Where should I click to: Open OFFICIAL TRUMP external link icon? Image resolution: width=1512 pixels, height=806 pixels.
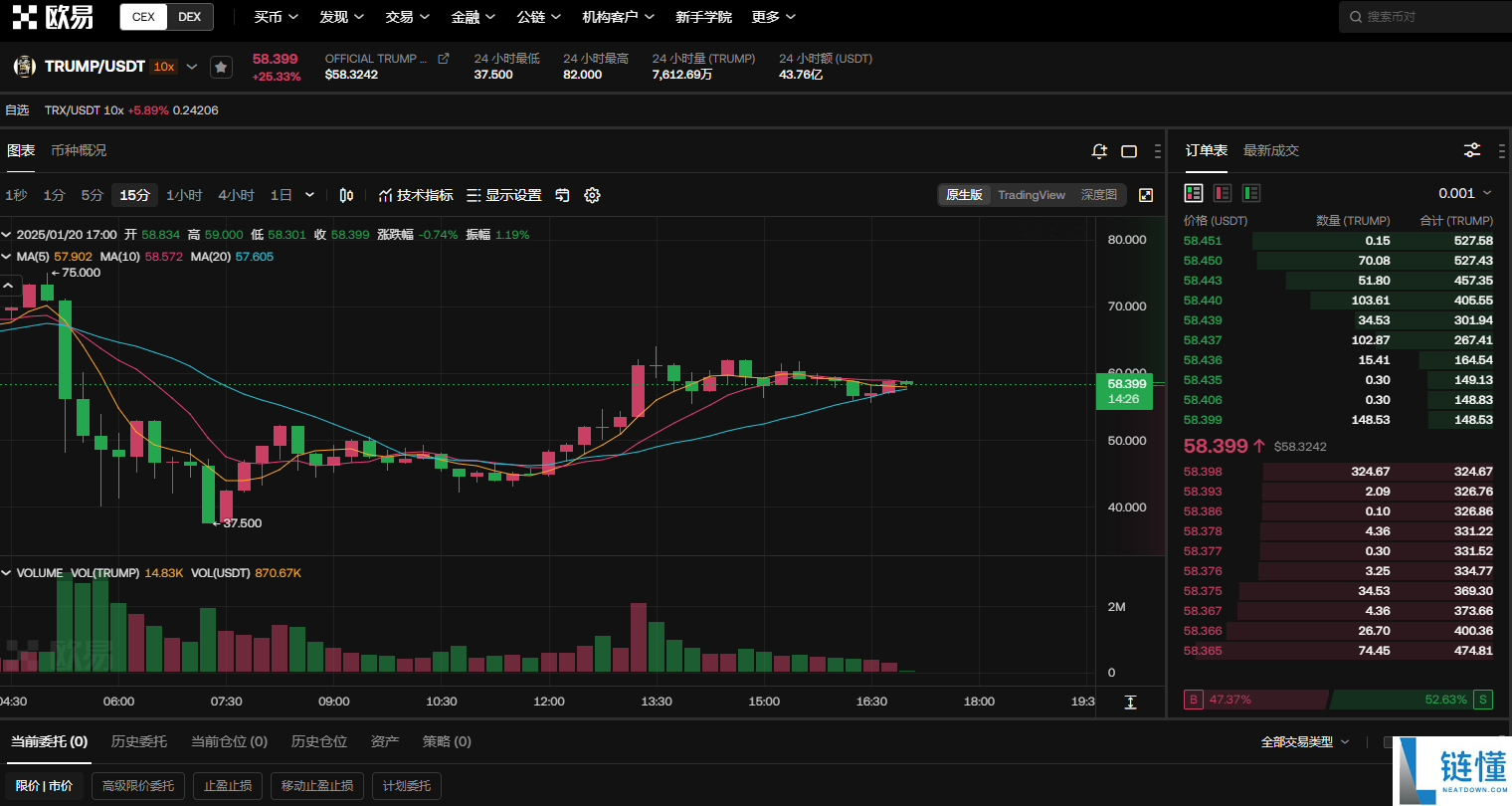click(x=444, y=59)
